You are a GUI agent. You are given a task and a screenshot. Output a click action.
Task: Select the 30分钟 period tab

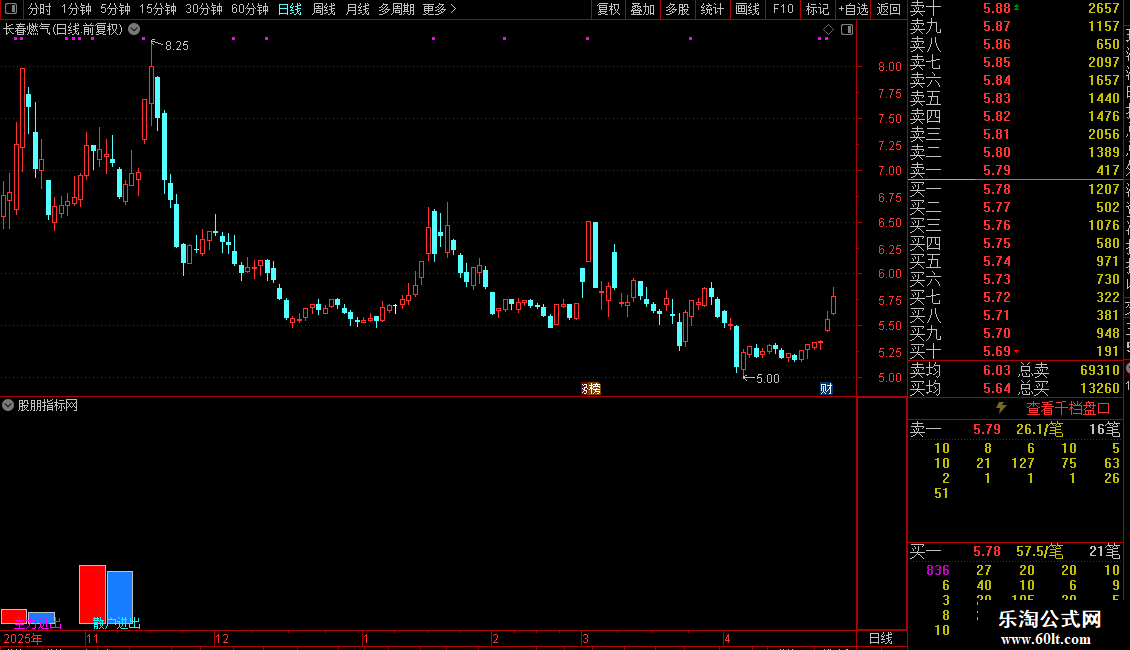[x=204, y=9]
